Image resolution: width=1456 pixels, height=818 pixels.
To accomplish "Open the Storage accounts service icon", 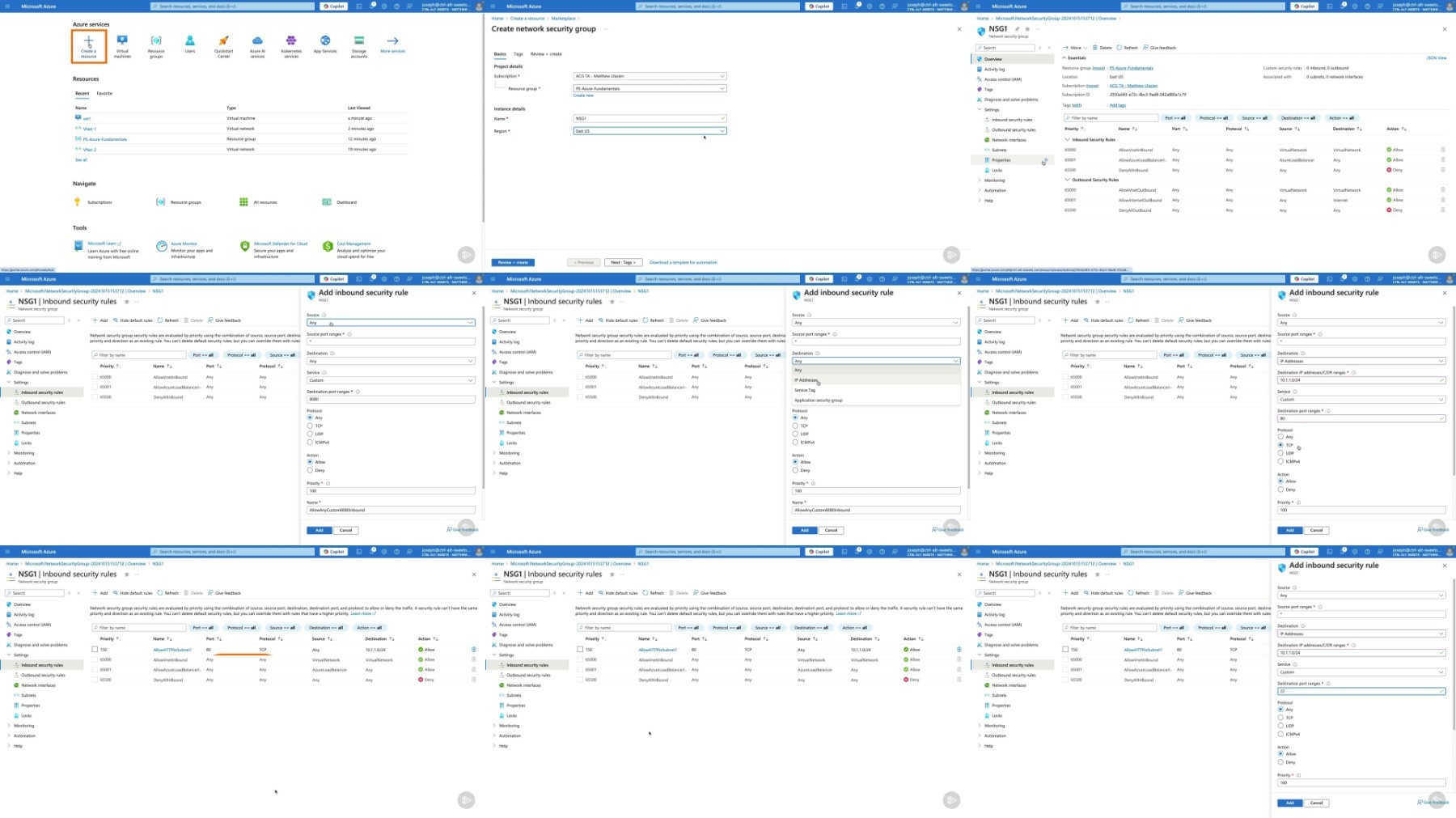I will tap(359, 46).
